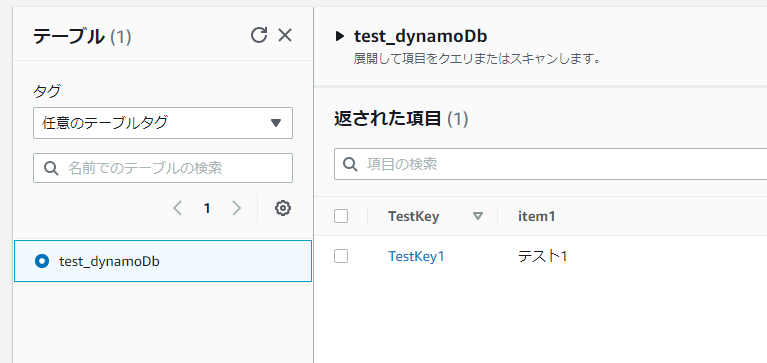Go to previous page of tables
Screen dimensions: 767x363
(x=178, y=208)
